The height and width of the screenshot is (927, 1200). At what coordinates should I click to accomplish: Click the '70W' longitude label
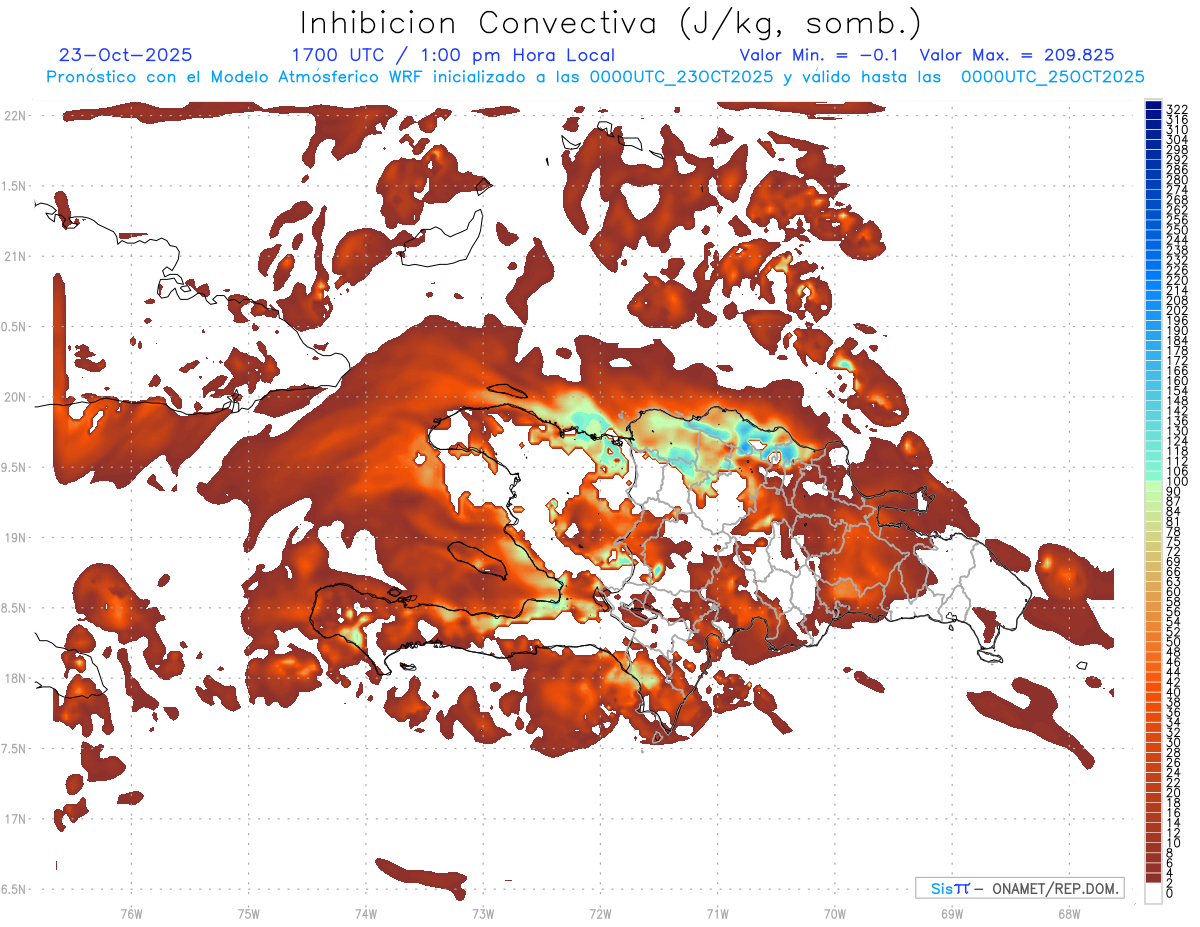point(835,913)
